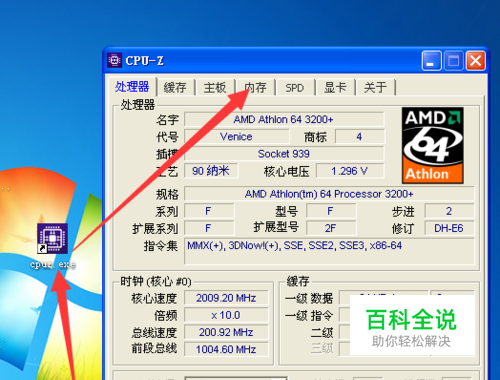
Task: Click the 商标 value 4
Action: click(359, 137)
